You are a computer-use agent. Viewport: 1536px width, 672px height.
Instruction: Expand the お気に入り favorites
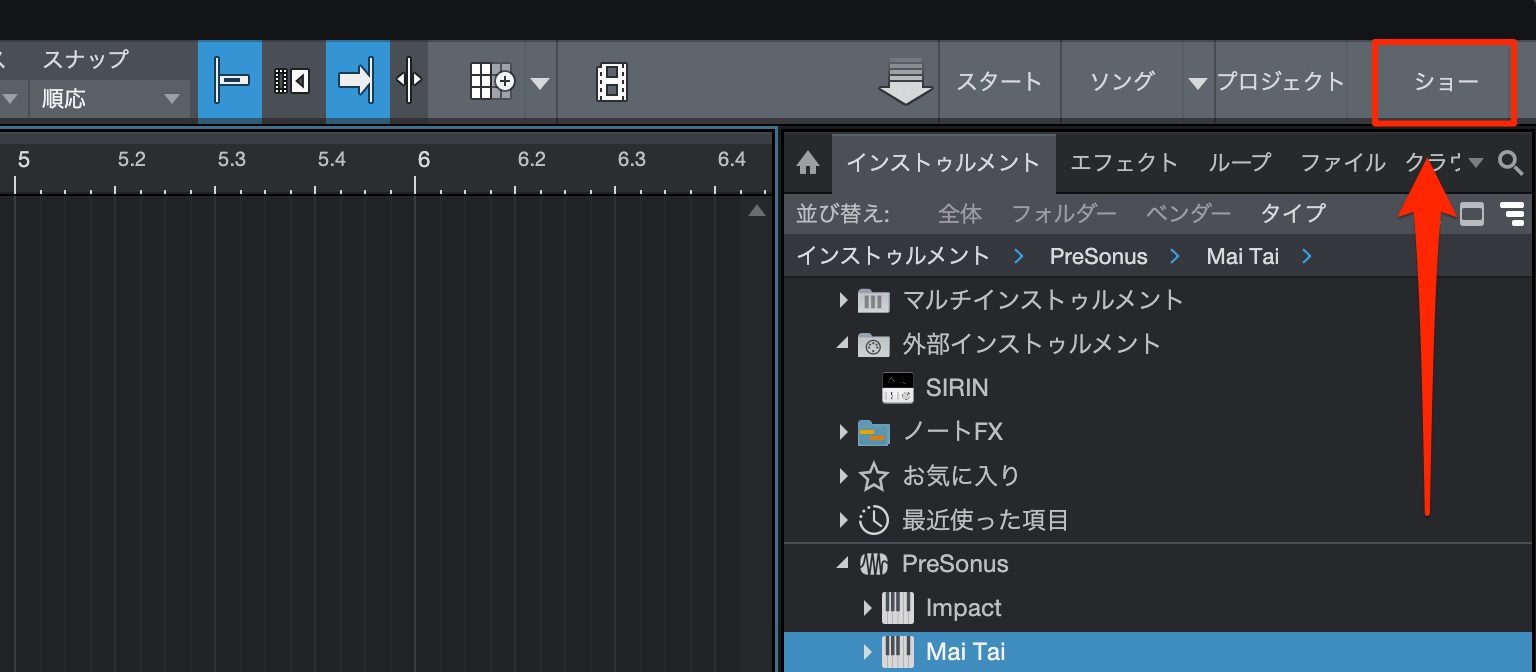(x=843, y=476)
